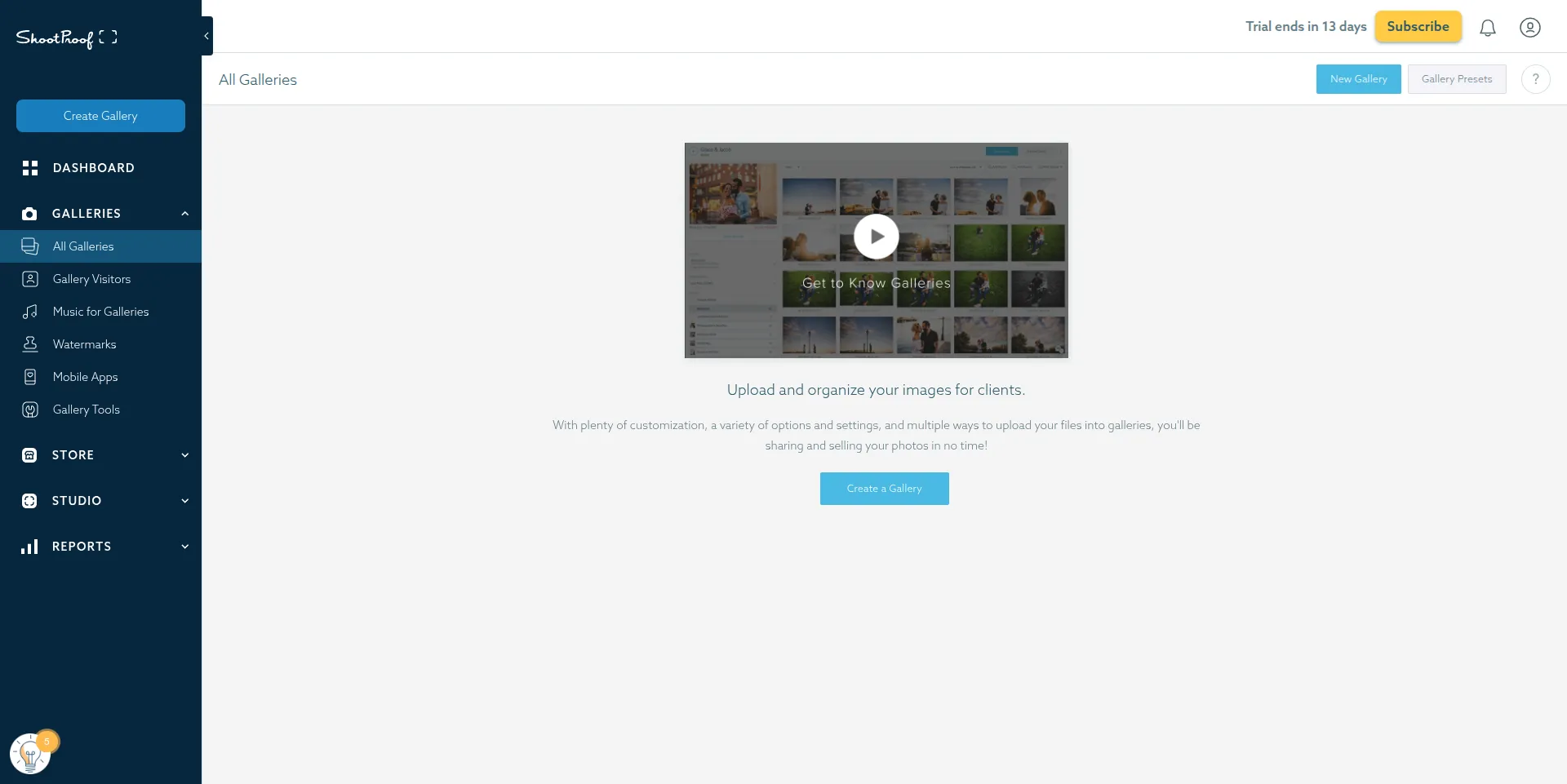
Task: Click the help question mark icon
Action: point(1536,79)
